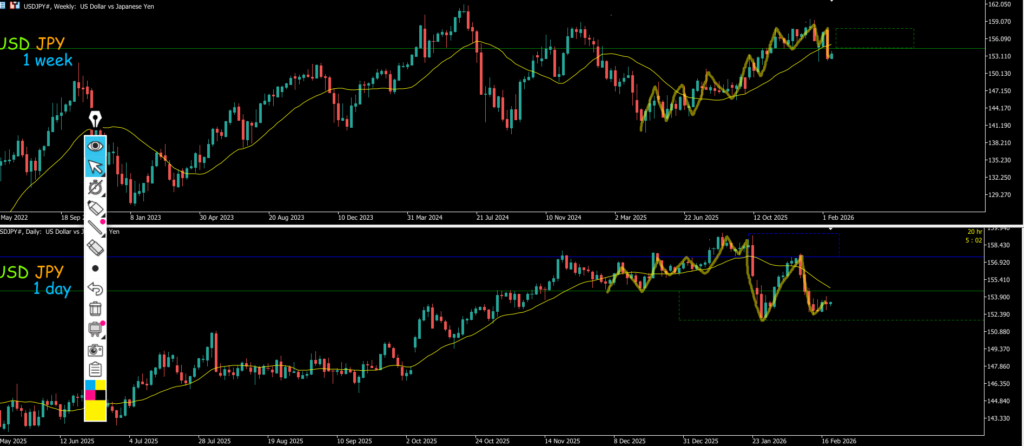Click the black dot brush size selector

tap(96, 268)
